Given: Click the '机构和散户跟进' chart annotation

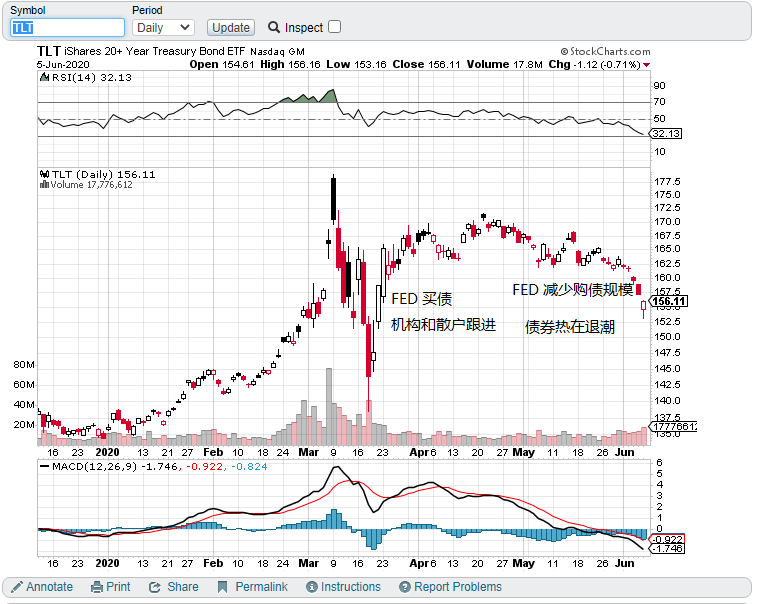Looking at the screenshot, I should pos(443,324).
